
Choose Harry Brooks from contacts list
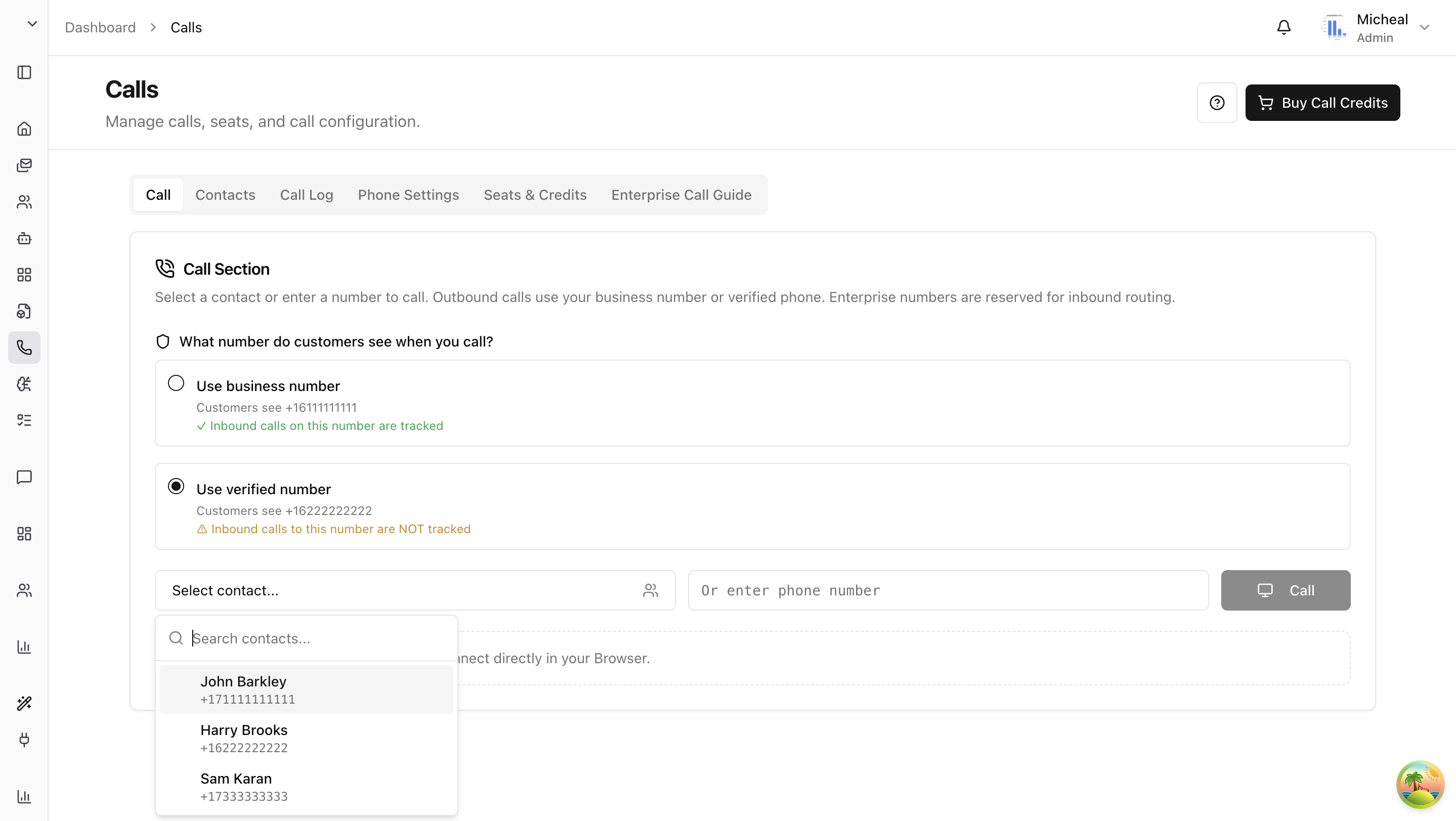tap(307, 738)
